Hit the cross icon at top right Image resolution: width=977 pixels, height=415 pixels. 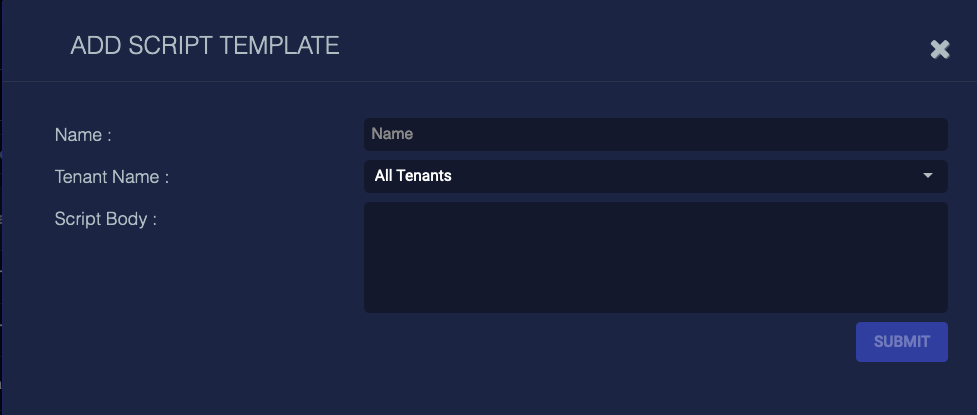tap(939, 49)
